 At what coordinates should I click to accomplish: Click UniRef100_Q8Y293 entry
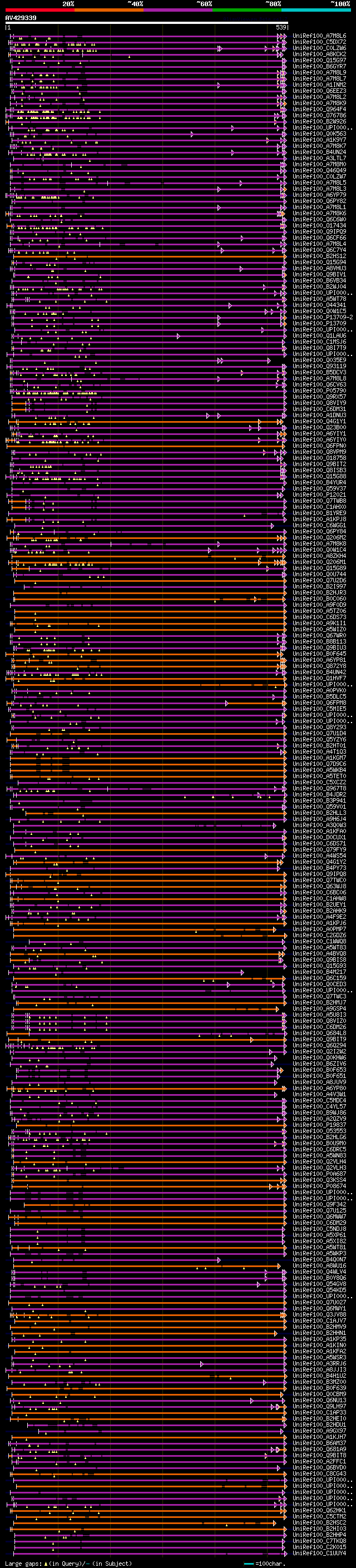click(x=319, y=727)
